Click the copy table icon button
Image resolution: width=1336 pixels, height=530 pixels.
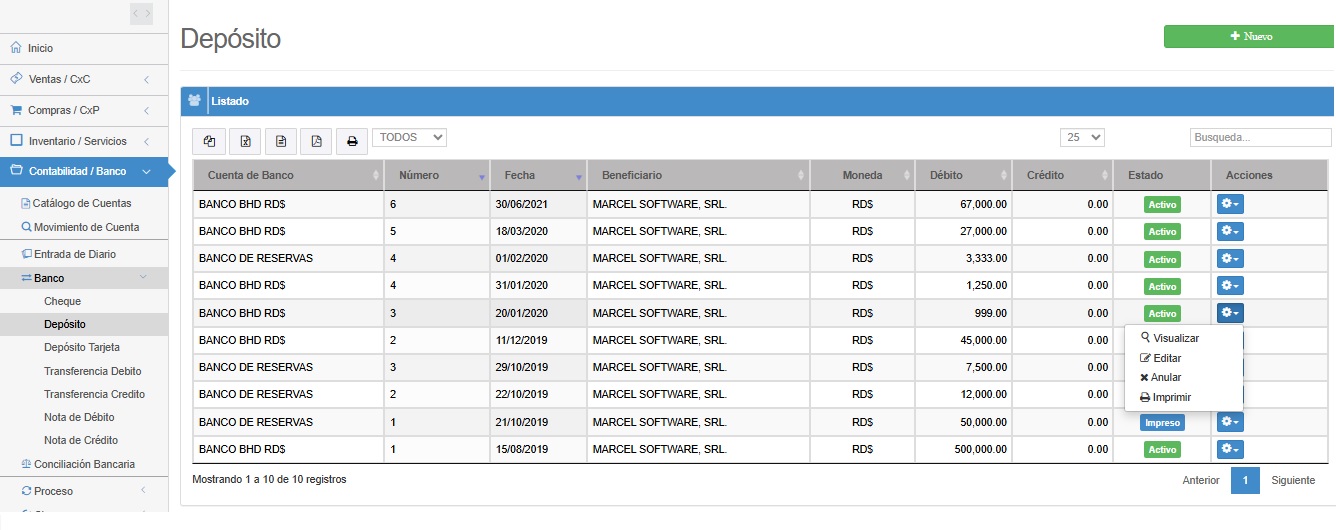pyautogui.click(x=209, y=141)
